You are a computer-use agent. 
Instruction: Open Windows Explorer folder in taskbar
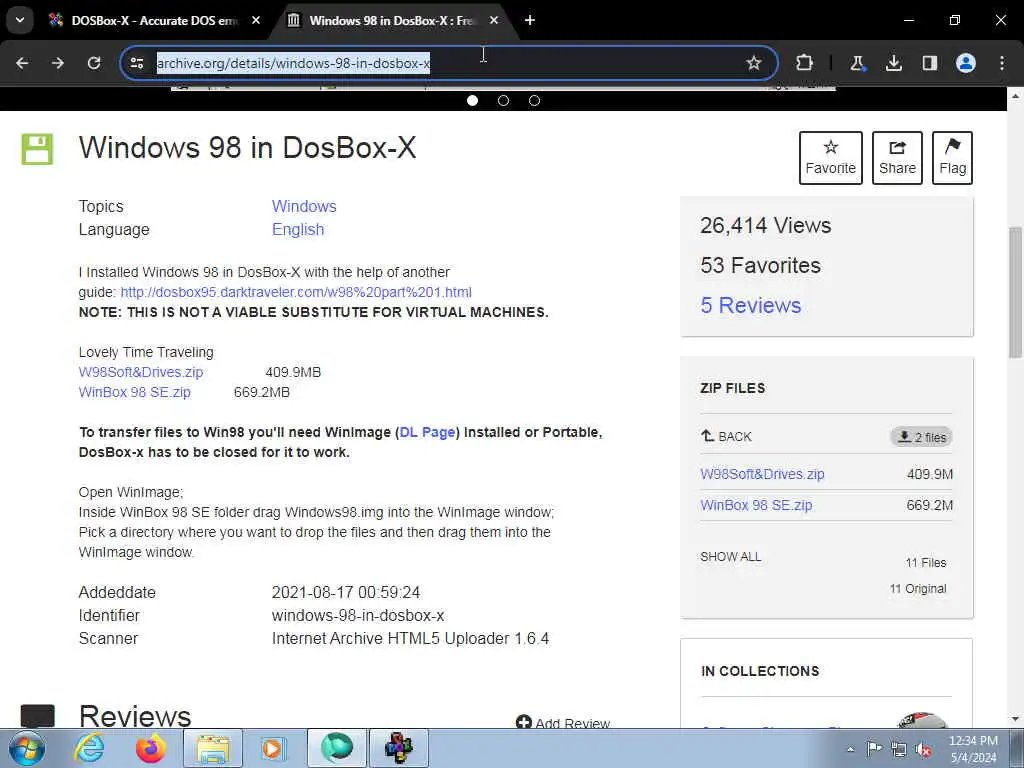point(213,748)
